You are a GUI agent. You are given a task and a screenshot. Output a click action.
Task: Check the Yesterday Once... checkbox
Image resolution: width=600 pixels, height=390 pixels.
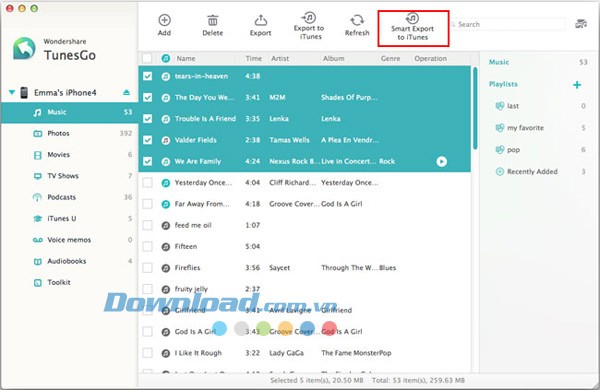tap(147, 183)
